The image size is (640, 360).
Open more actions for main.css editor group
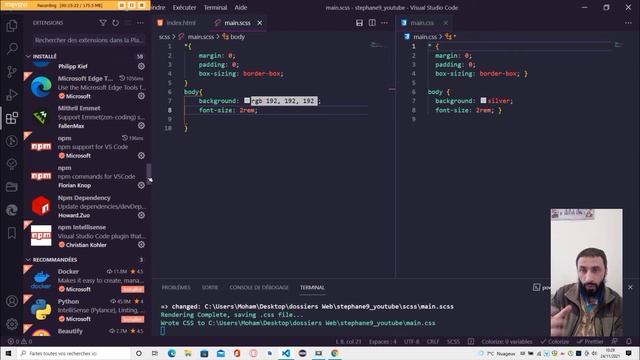(x=628, y=23)
